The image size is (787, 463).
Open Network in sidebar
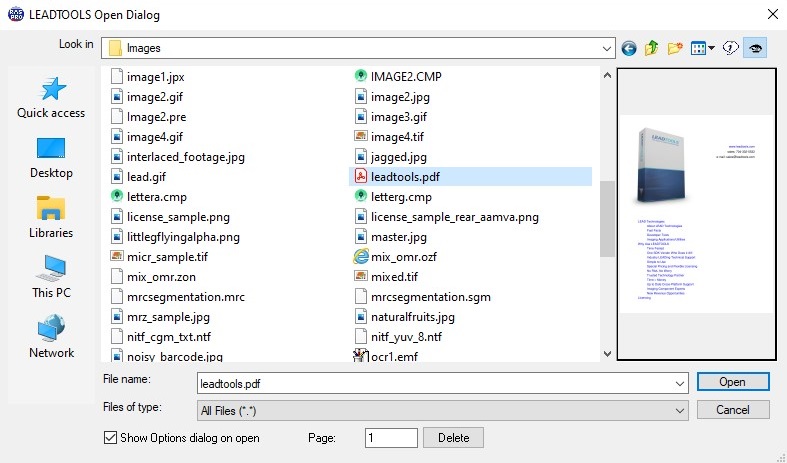[51, 337]
